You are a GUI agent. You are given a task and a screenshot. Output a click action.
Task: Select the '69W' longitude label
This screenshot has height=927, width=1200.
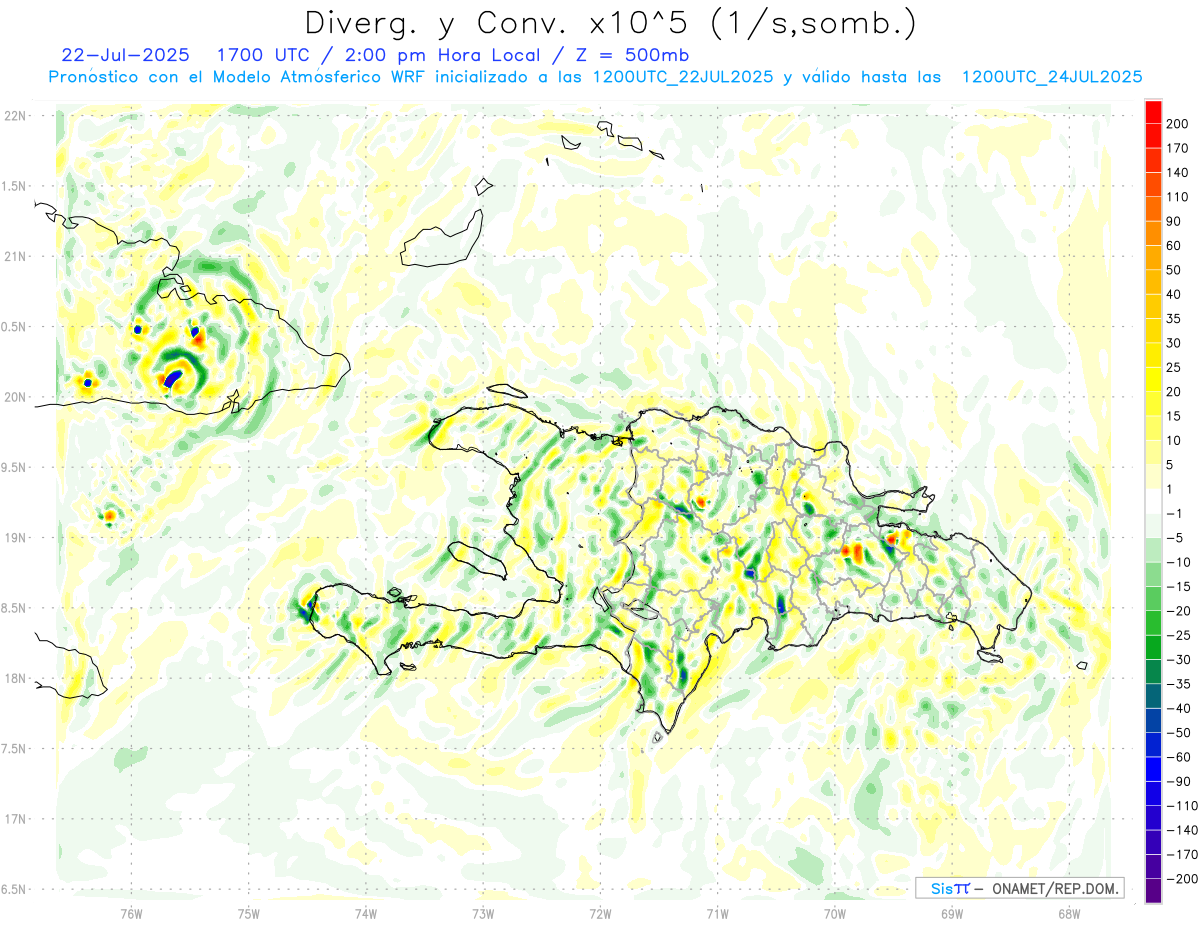tap(951, 914)
